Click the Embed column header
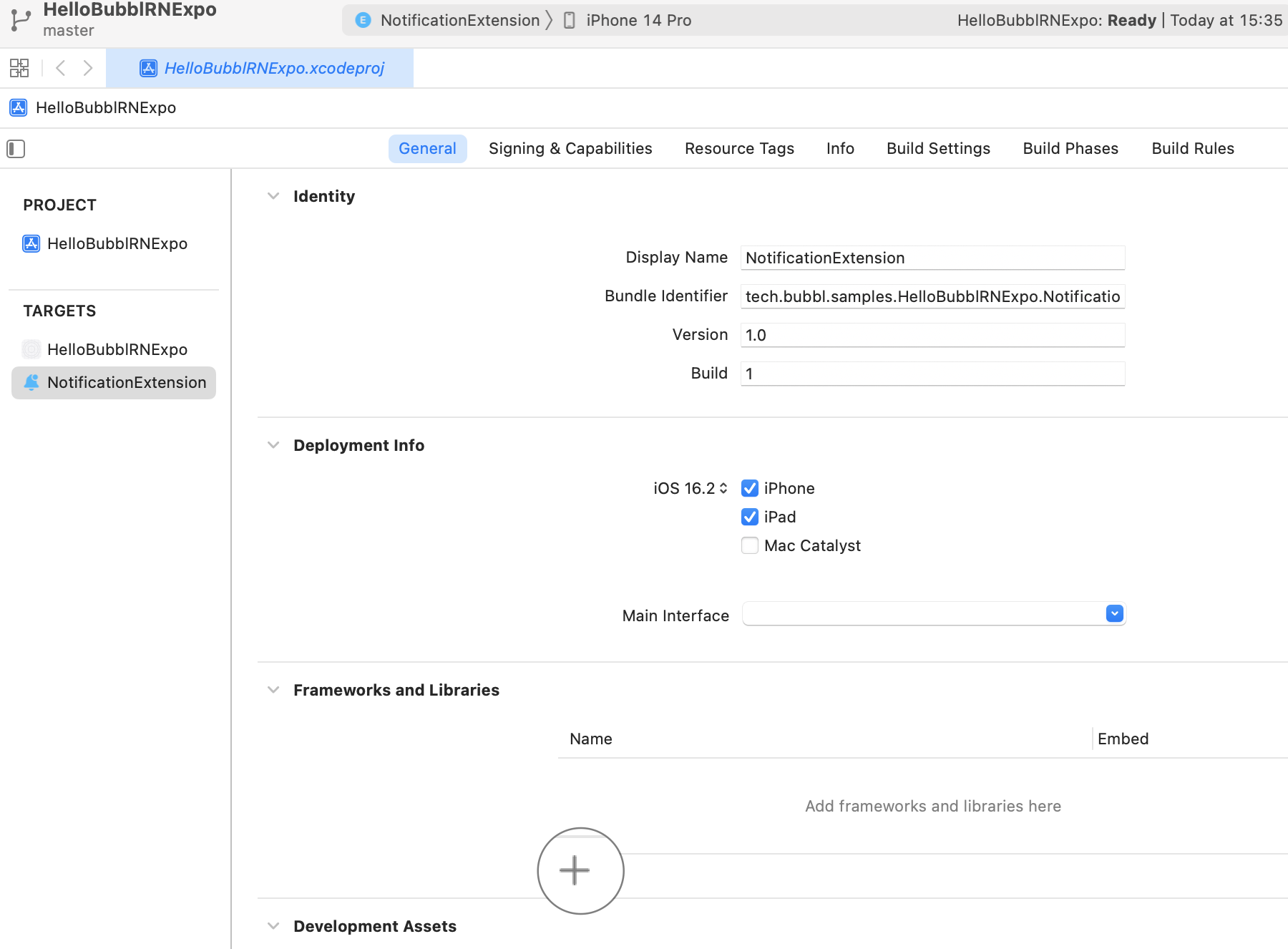The width and height of the screenshot is (1288, 949). pyautogui.click(x=1123, y=739)
